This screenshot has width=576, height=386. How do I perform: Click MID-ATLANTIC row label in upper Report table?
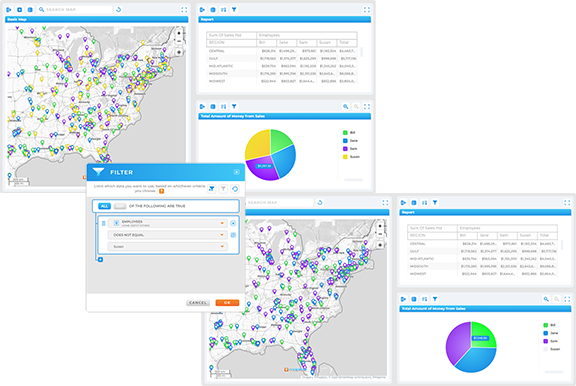[x=221, y=66]
